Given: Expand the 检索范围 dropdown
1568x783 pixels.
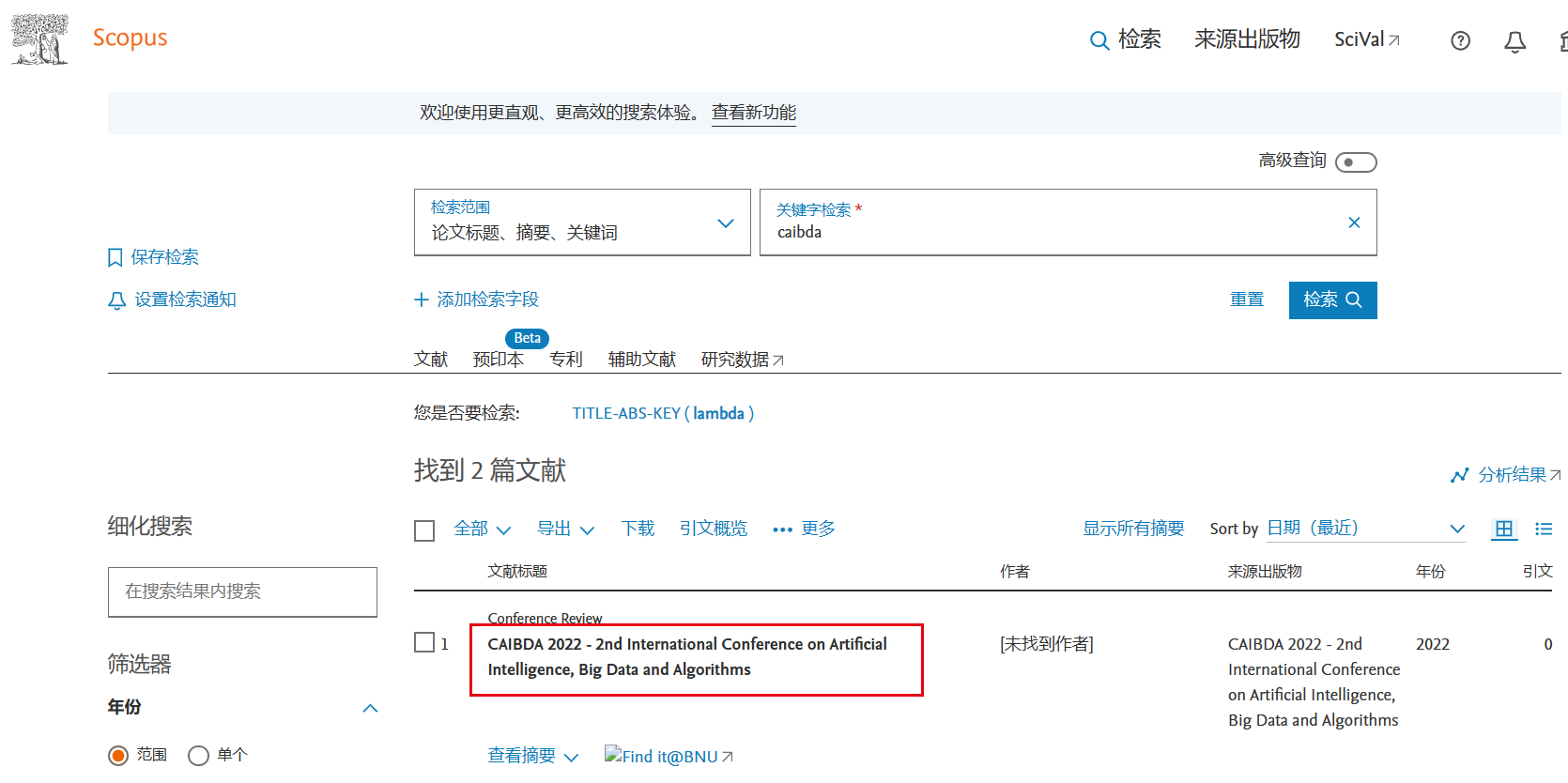Looking at the screenshot, I should click(582, 223).
